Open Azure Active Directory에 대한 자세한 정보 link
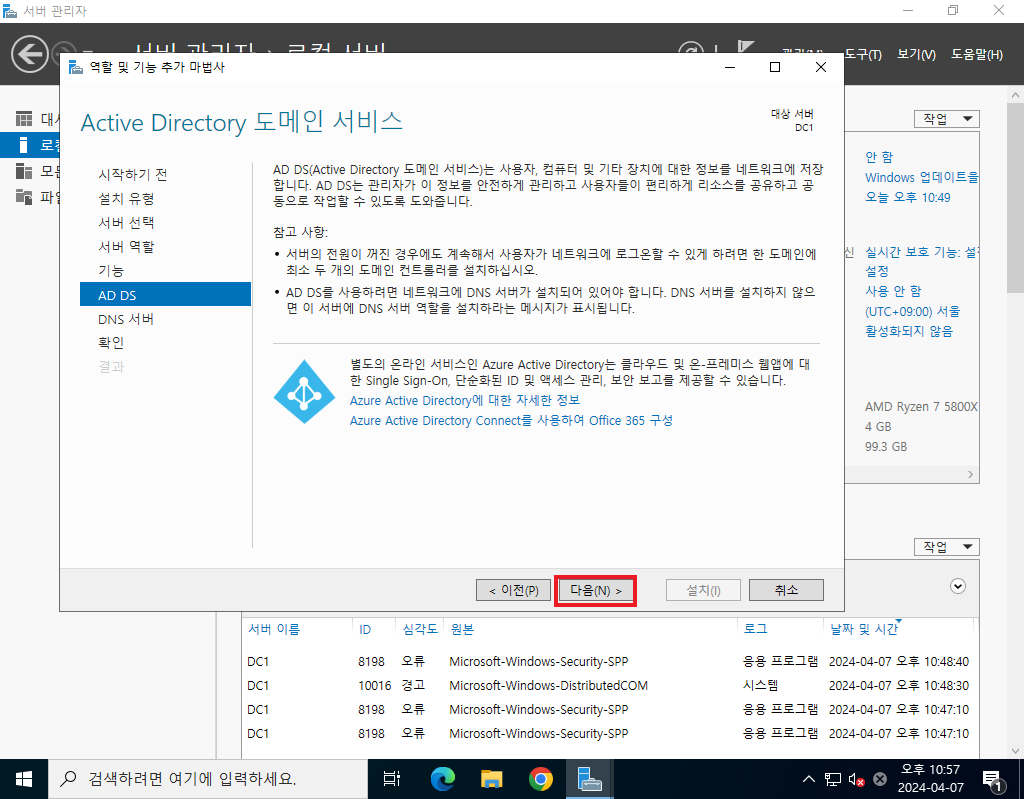This screenshot has height=799, width=1024. (x=464, y=400)
